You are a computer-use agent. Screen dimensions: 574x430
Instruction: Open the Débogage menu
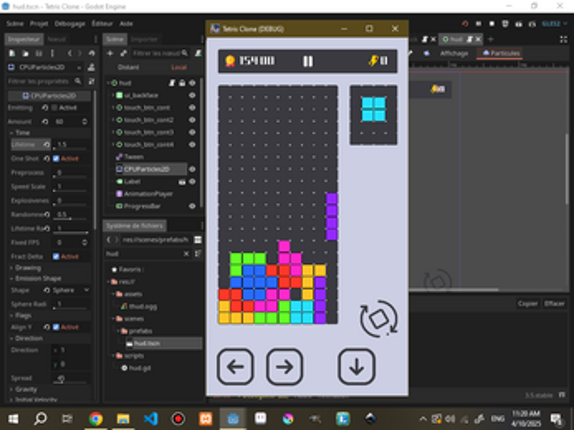[70, 24]
